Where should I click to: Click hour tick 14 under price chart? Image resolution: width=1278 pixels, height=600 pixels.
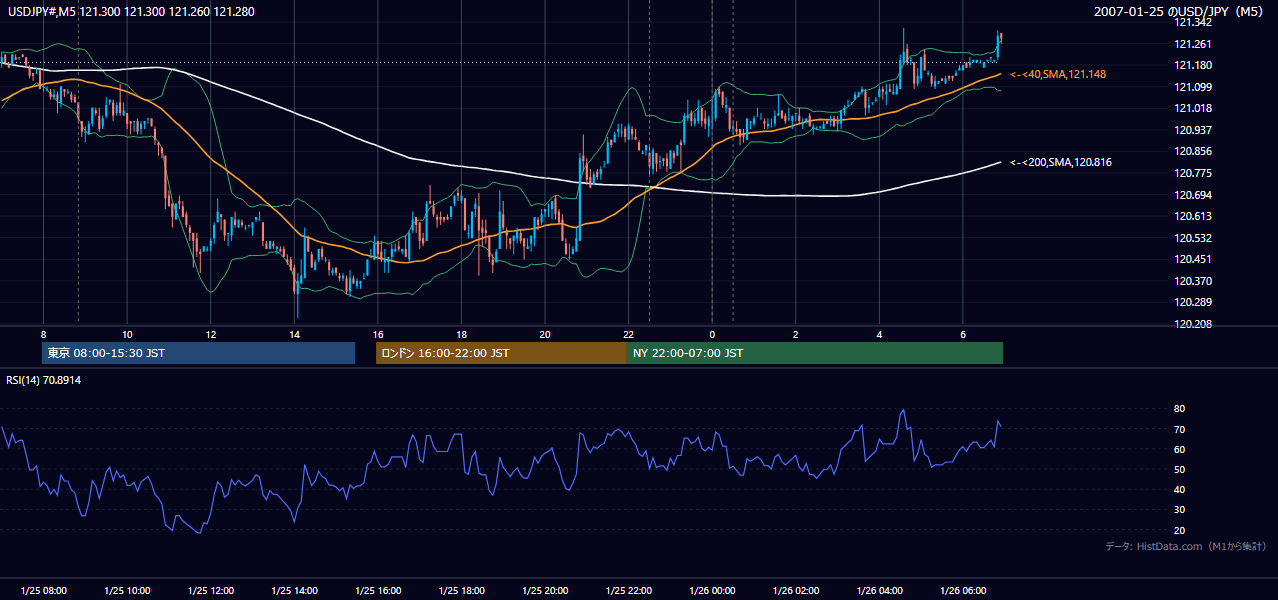pos(294,334)
